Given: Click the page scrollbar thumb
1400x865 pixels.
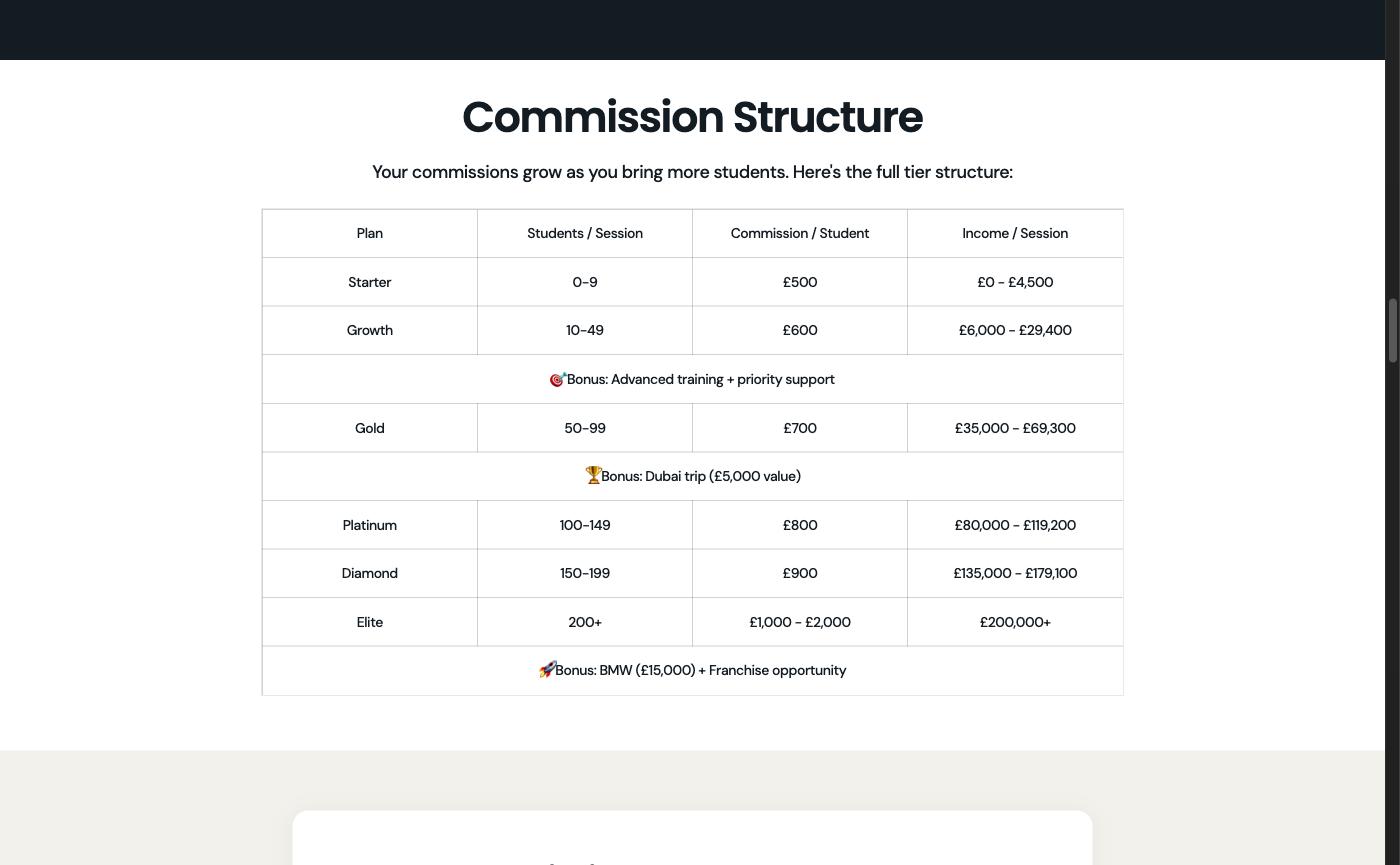Looking at the screenshot, I should 1392,330.
